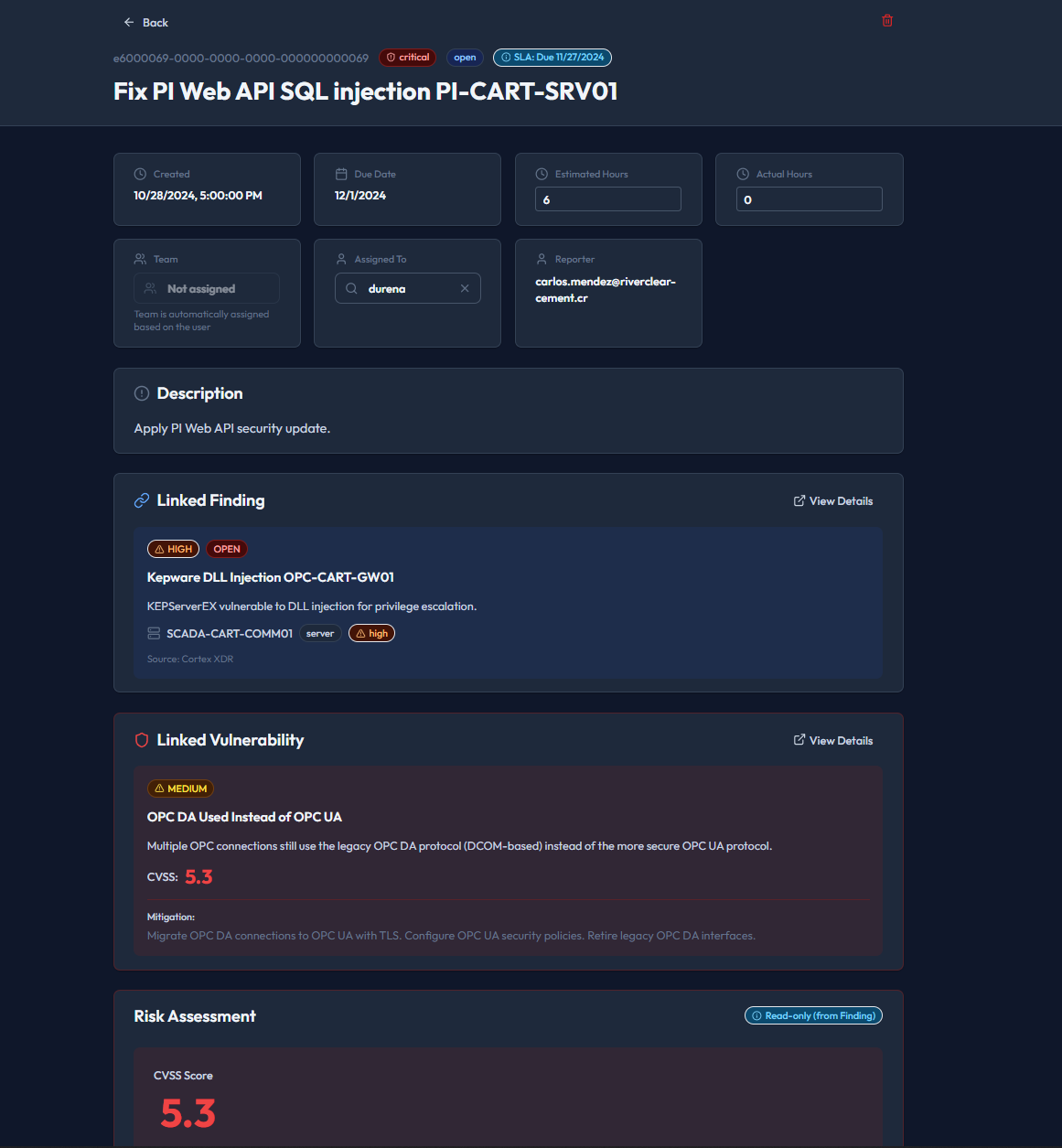Click the SLA due date badge

(x=552, y=58)
